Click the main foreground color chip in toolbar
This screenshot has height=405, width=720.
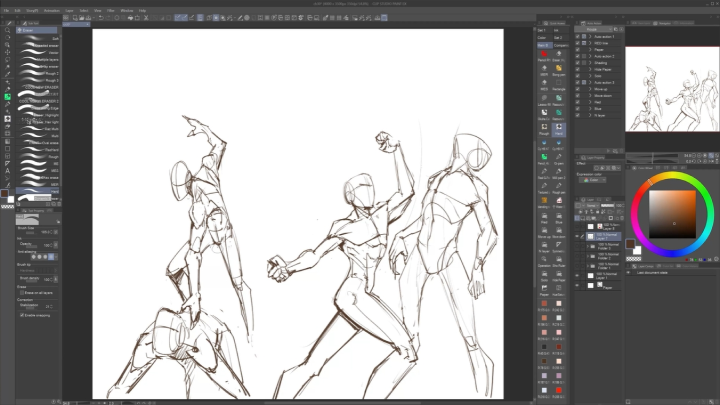point(5,193)
